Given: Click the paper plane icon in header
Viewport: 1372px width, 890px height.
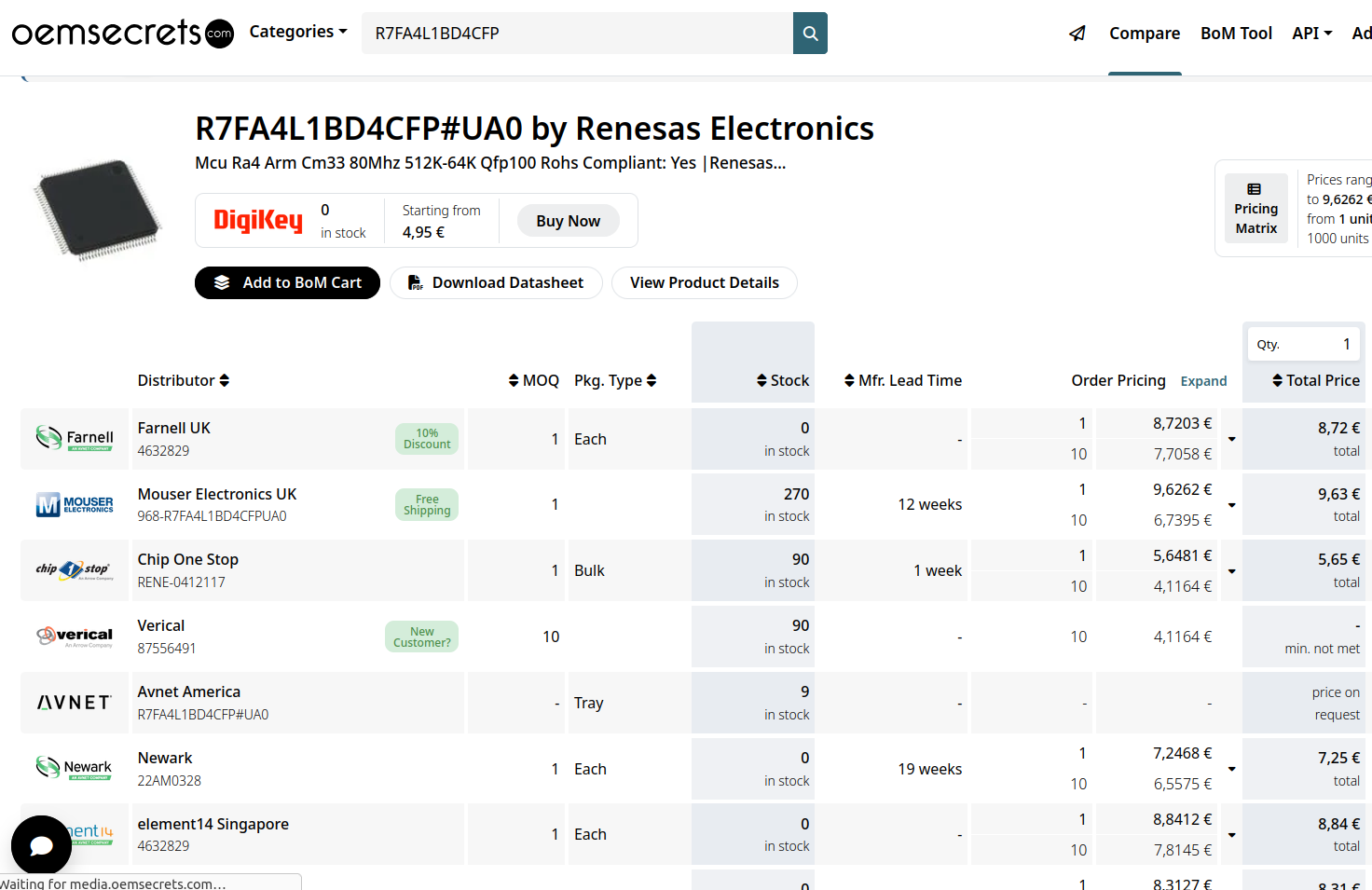Looking at the screenshot, I should [x=1077, y=34].
